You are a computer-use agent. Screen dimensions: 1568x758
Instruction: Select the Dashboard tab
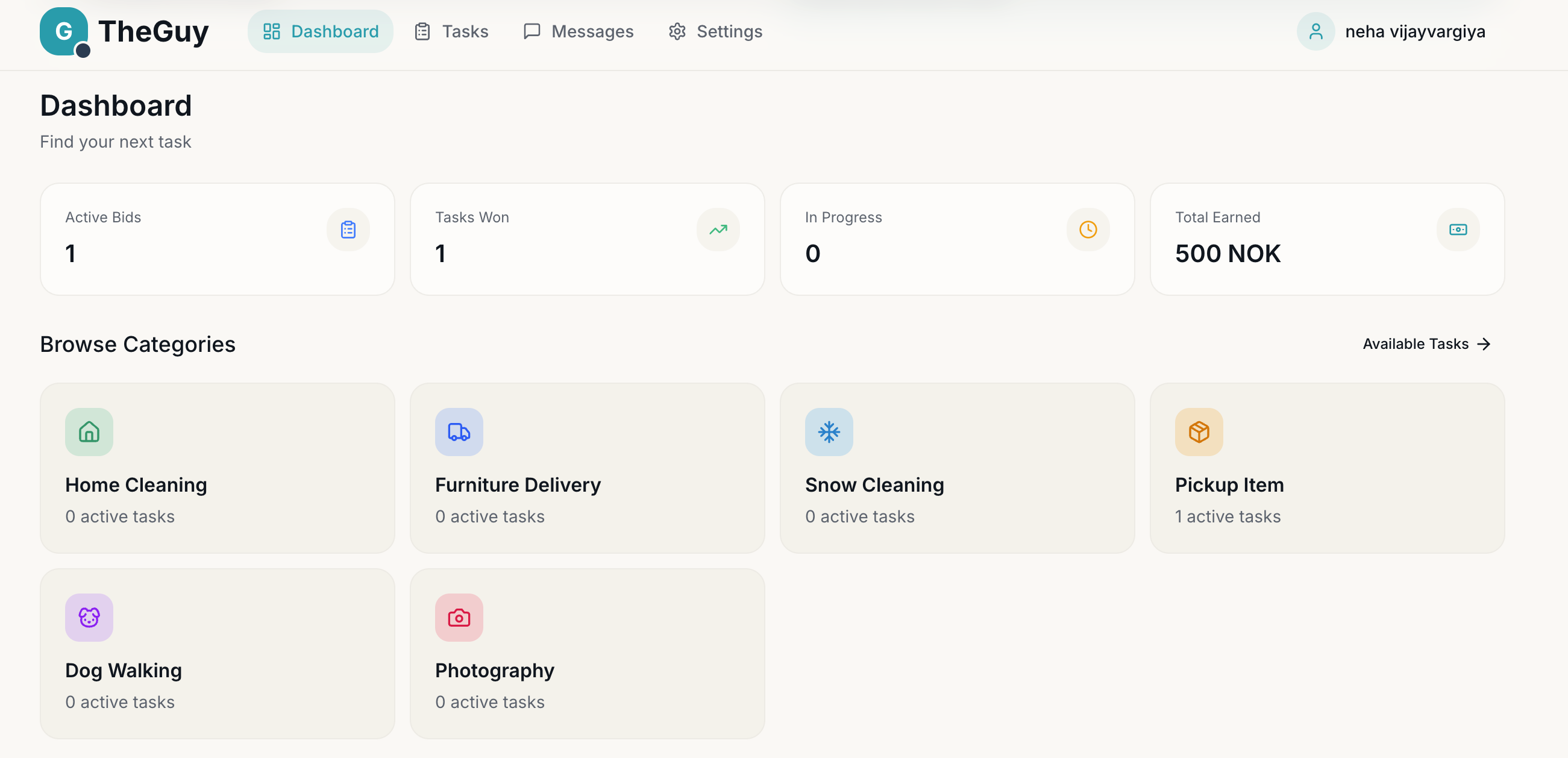click(x=320, y=31)
